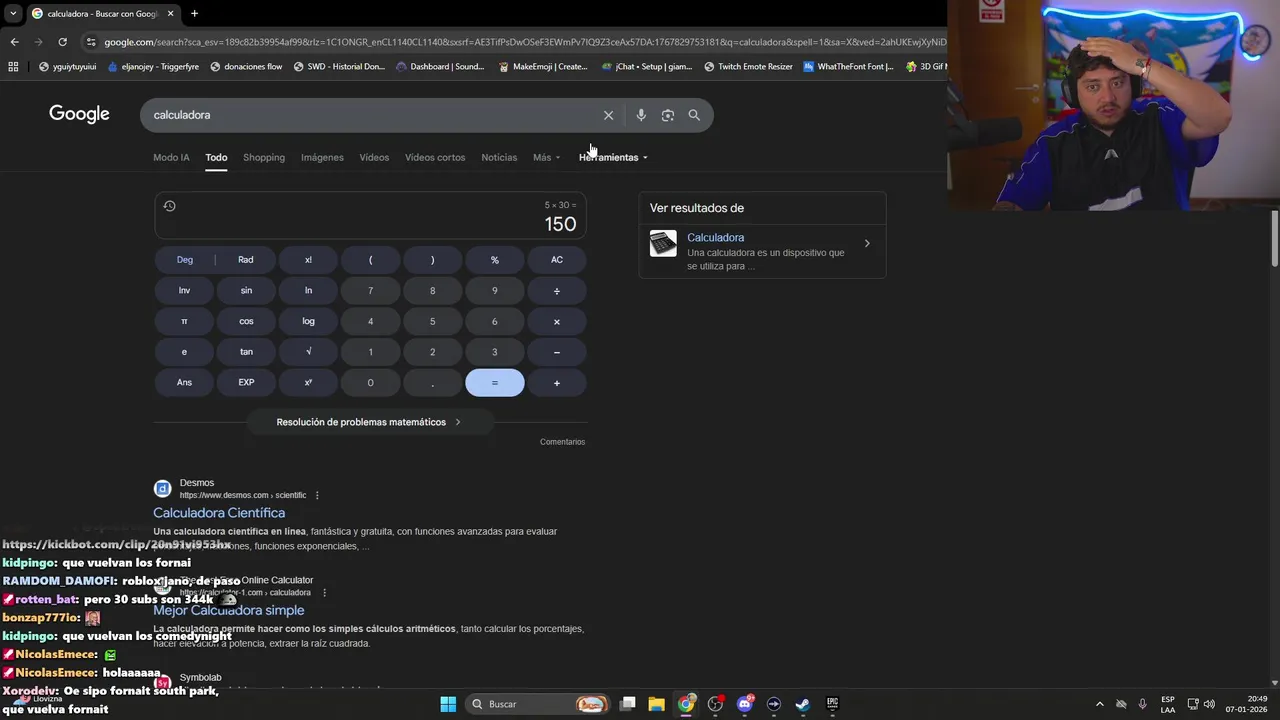The height and width of the screenshot is (720, 1280).
Task: Open the Desmos result options three dots
Action: point(317,495)
